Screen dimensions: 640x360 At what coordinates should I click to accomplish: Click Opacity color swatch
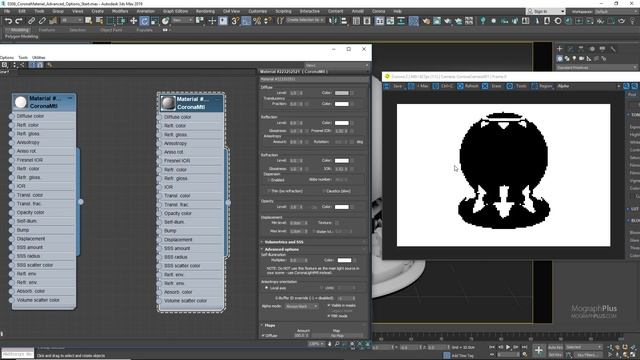342,207
